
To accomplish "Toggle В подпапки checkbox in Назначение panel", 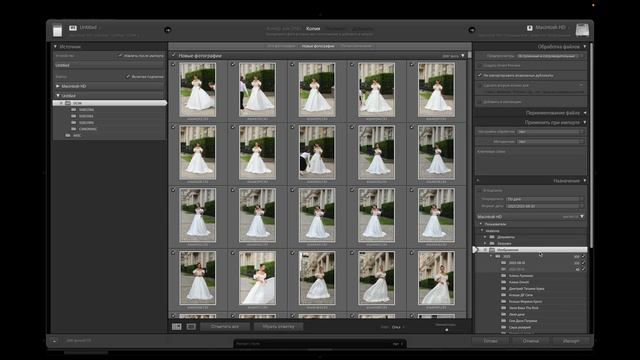I will point(480,191).
